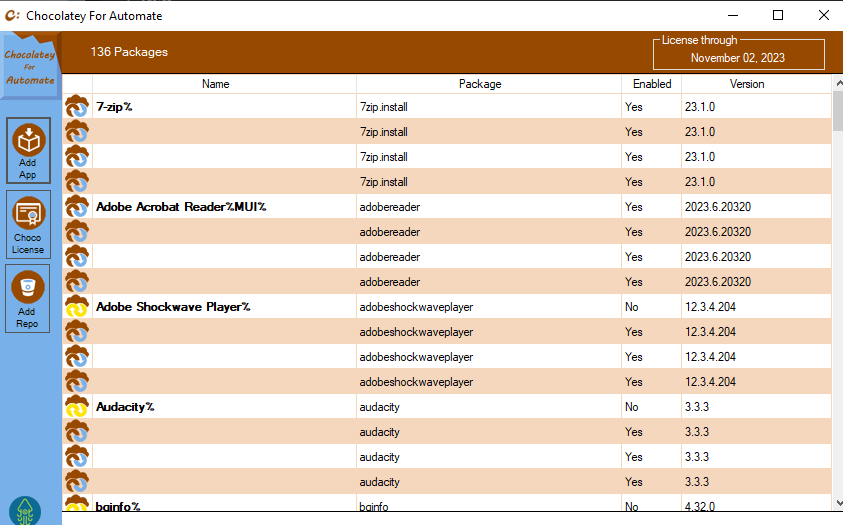Sort by the Version column header
The height and width of the screenshot is (525, 843).
tap(746, 84)
